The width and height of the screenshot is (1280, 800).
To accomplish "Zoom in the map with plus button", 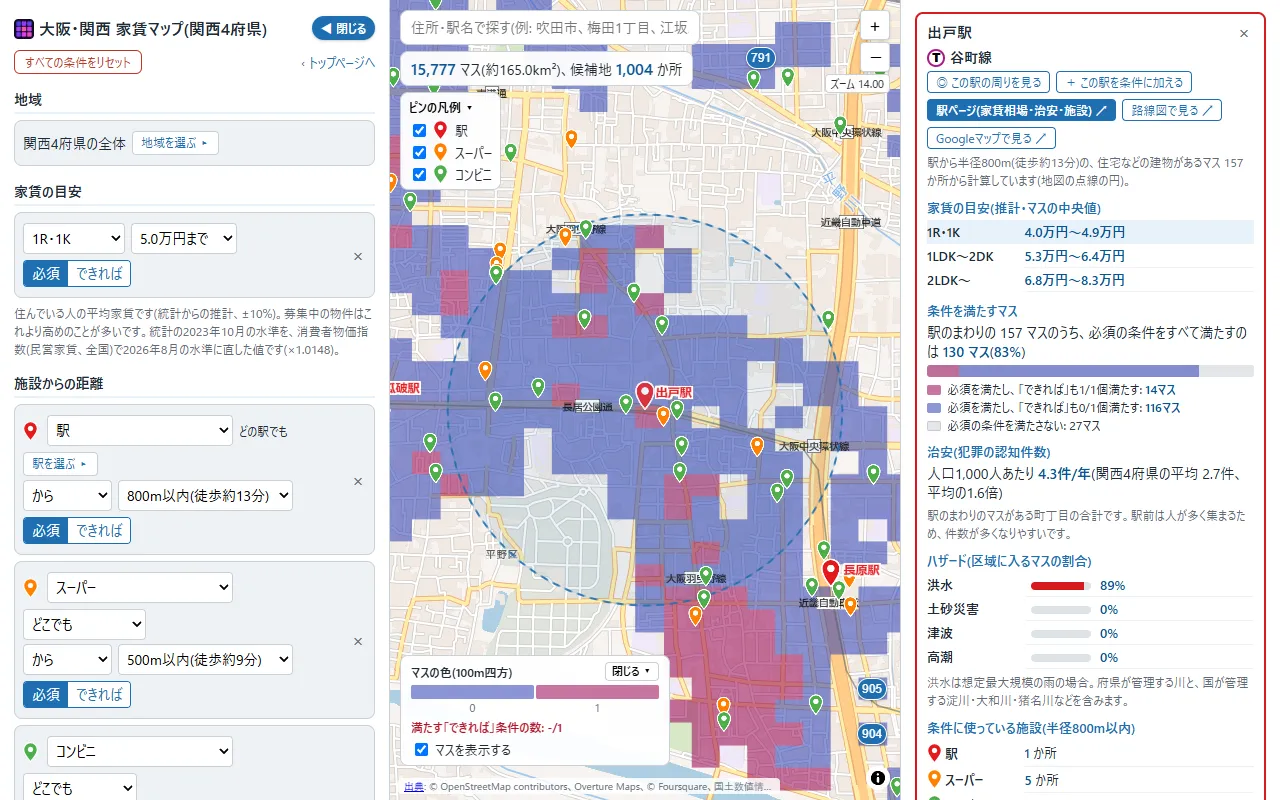I will (875, 27).
